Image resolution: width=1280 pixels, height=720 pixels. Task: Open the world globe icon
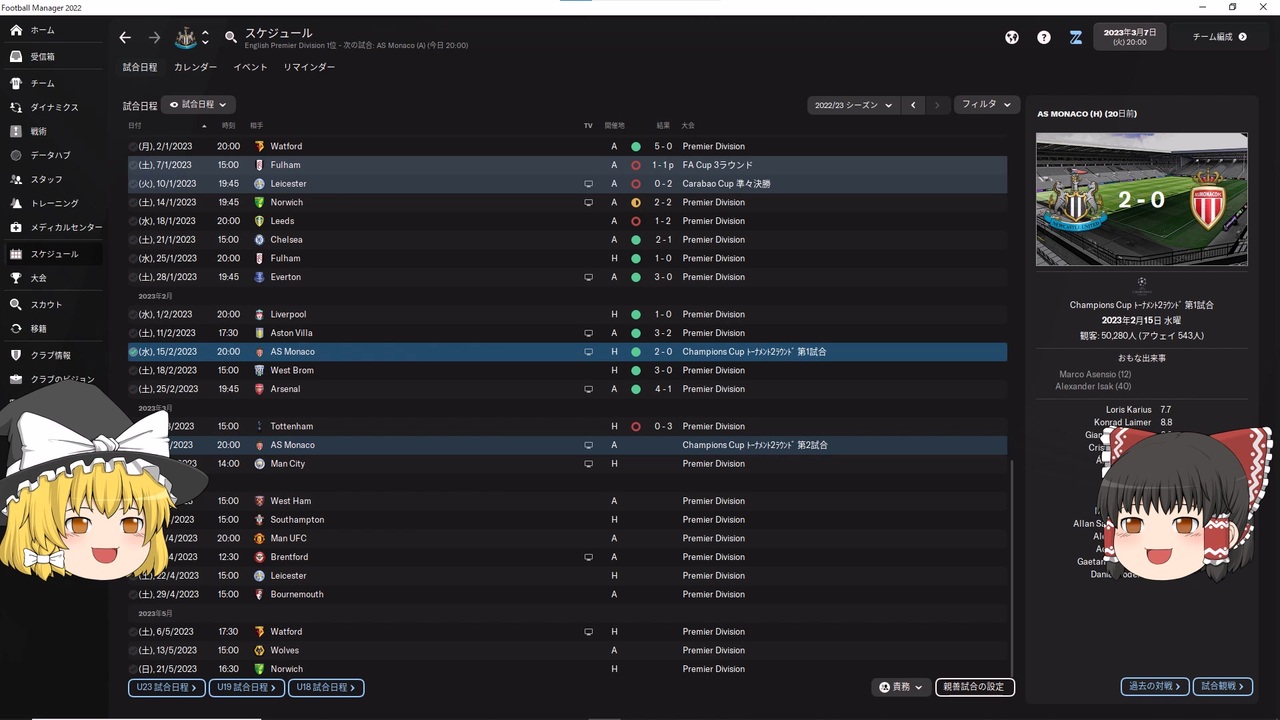(1012, 37)
